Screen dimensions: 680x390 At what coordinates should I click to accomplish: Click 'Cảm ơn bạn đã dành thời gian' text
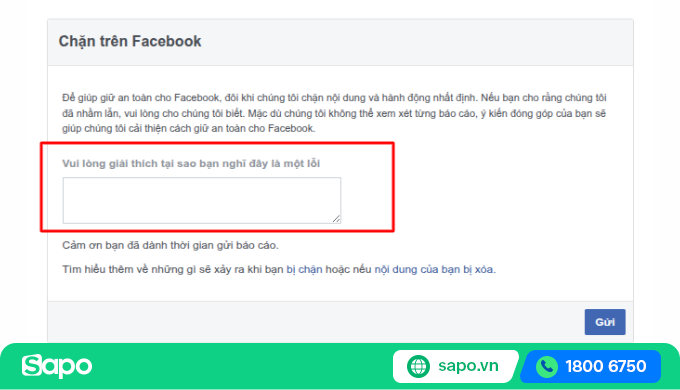tap(170, 245)
